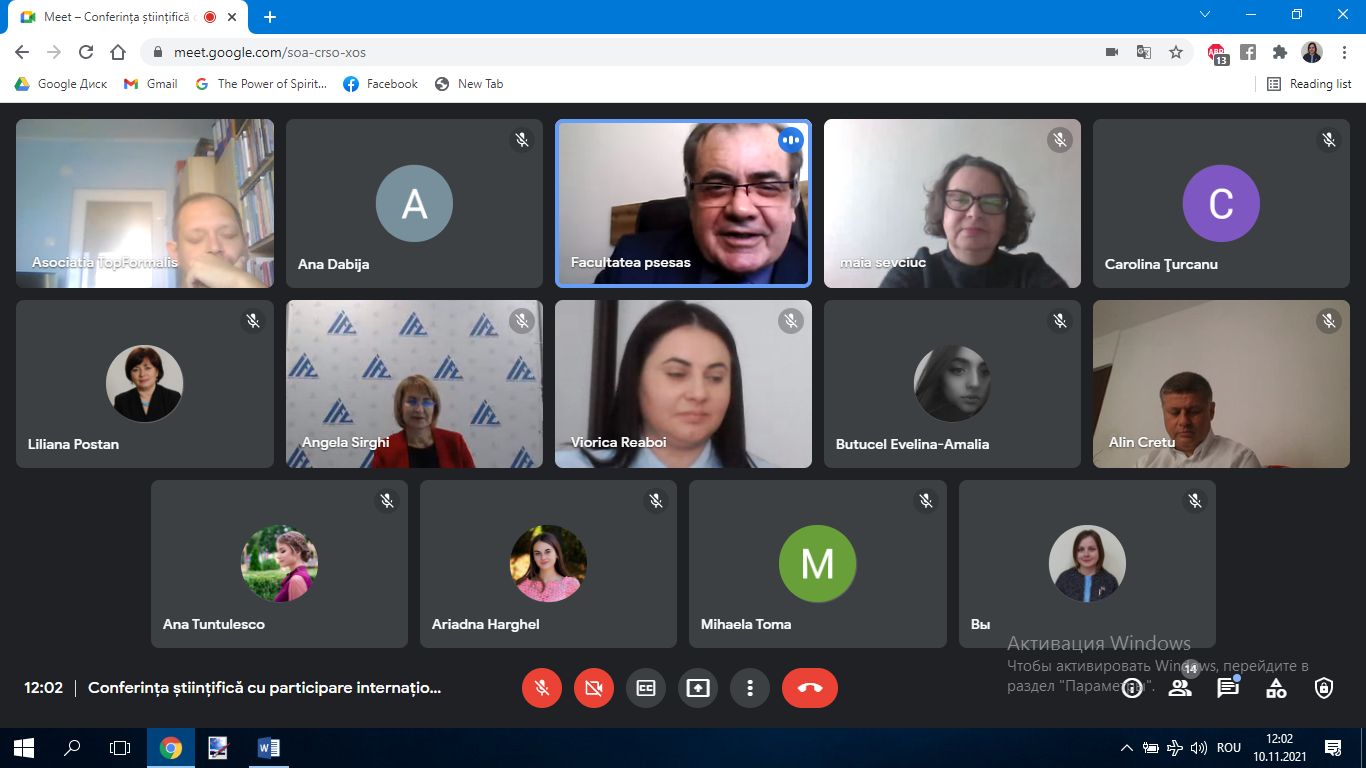Open host controls lock icon
The image size is (1366, 768).
click(1324, 688)
